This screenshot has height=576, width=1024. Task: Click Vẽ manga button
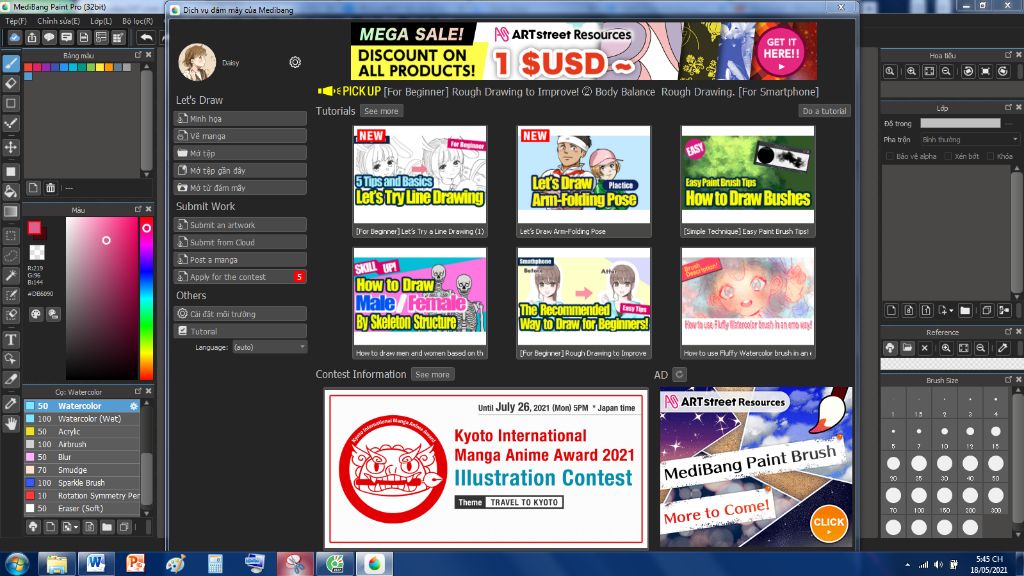pos(240,136)
